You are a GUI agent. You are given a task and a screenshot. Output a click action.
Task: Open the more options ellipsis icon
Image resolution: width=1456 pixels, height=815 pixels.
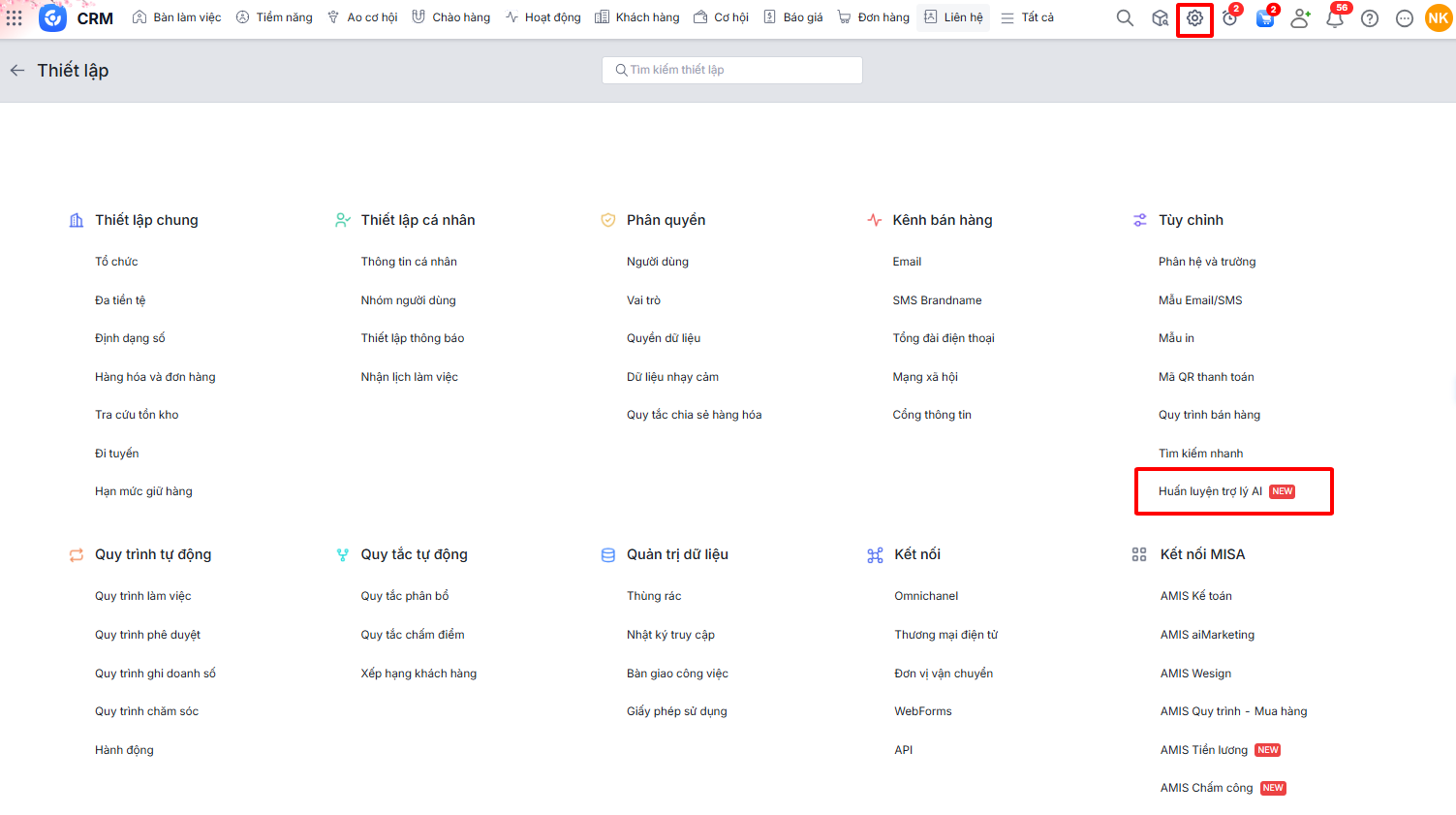[1405, 18]
